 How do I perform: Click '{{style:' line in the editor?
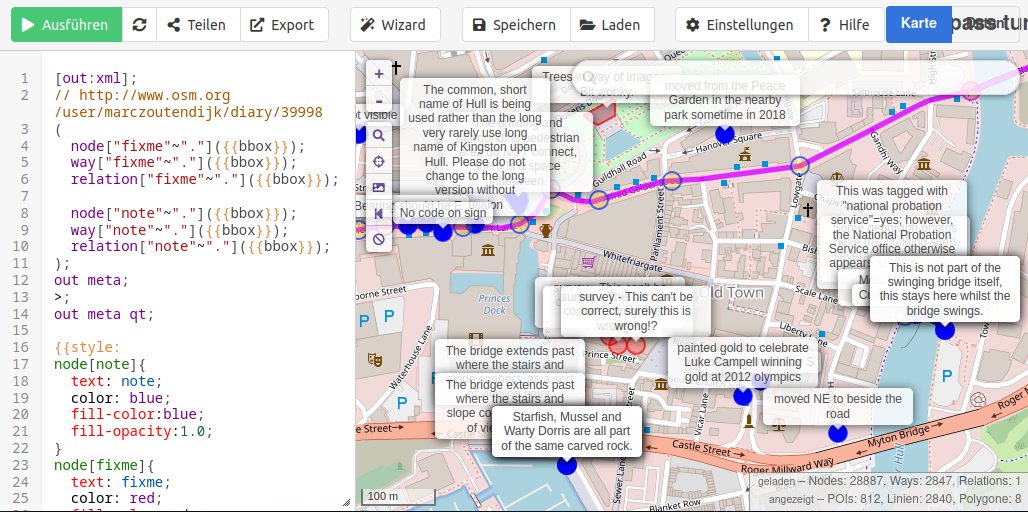tap(88, 347)
